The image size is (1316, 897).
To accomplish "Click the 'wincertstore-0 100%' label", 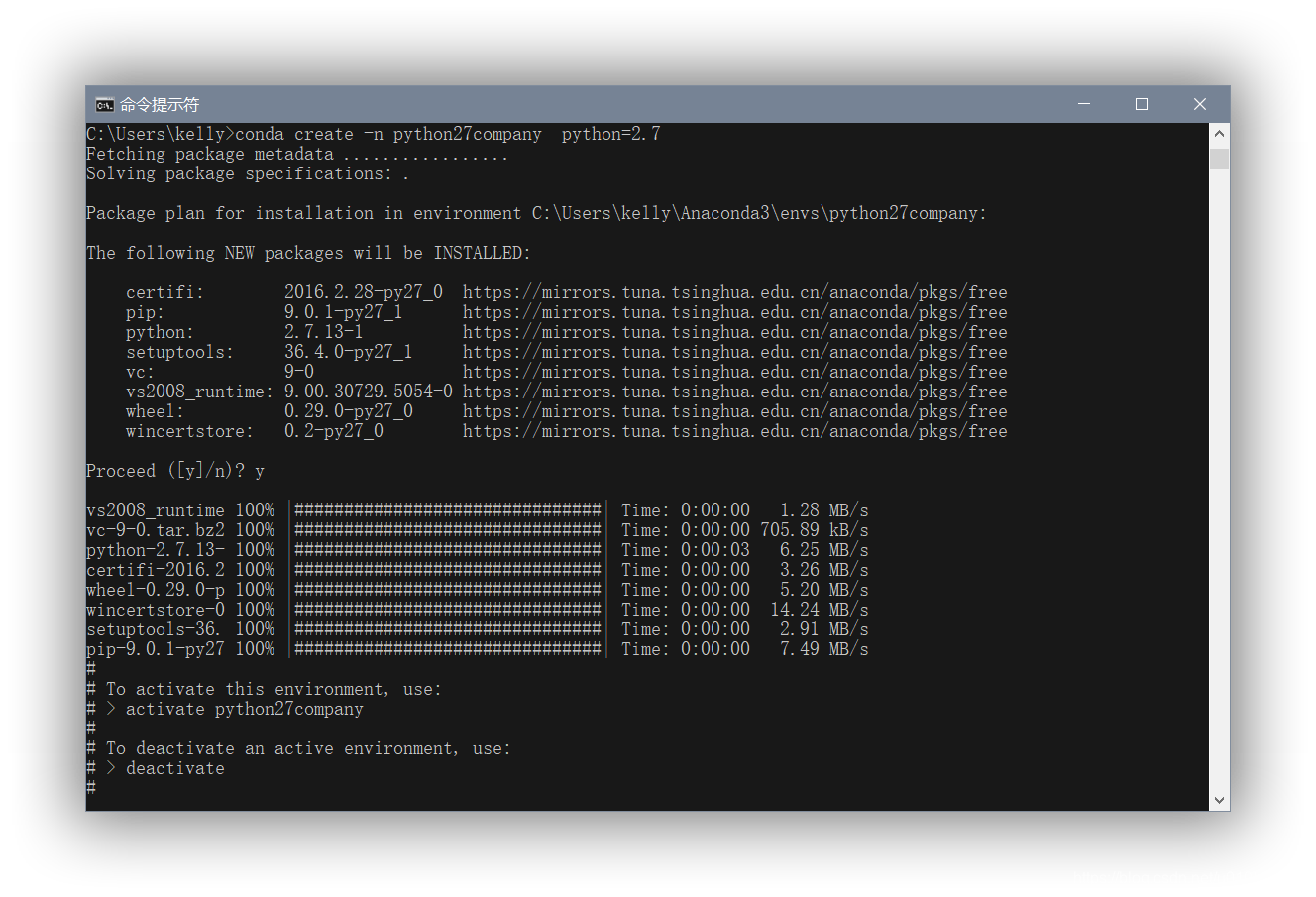I will 180,610.
